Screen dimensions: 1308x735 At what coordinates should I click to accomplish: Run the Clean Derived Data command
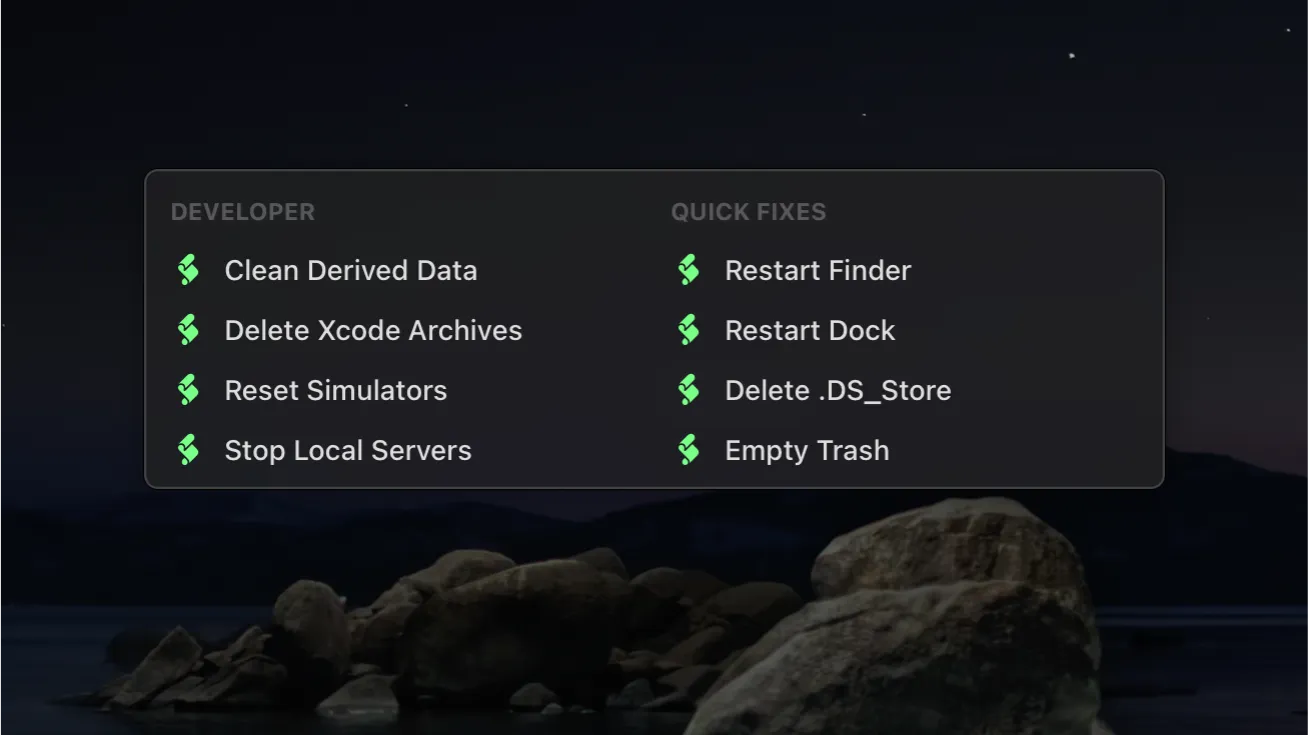coord(351,270)
